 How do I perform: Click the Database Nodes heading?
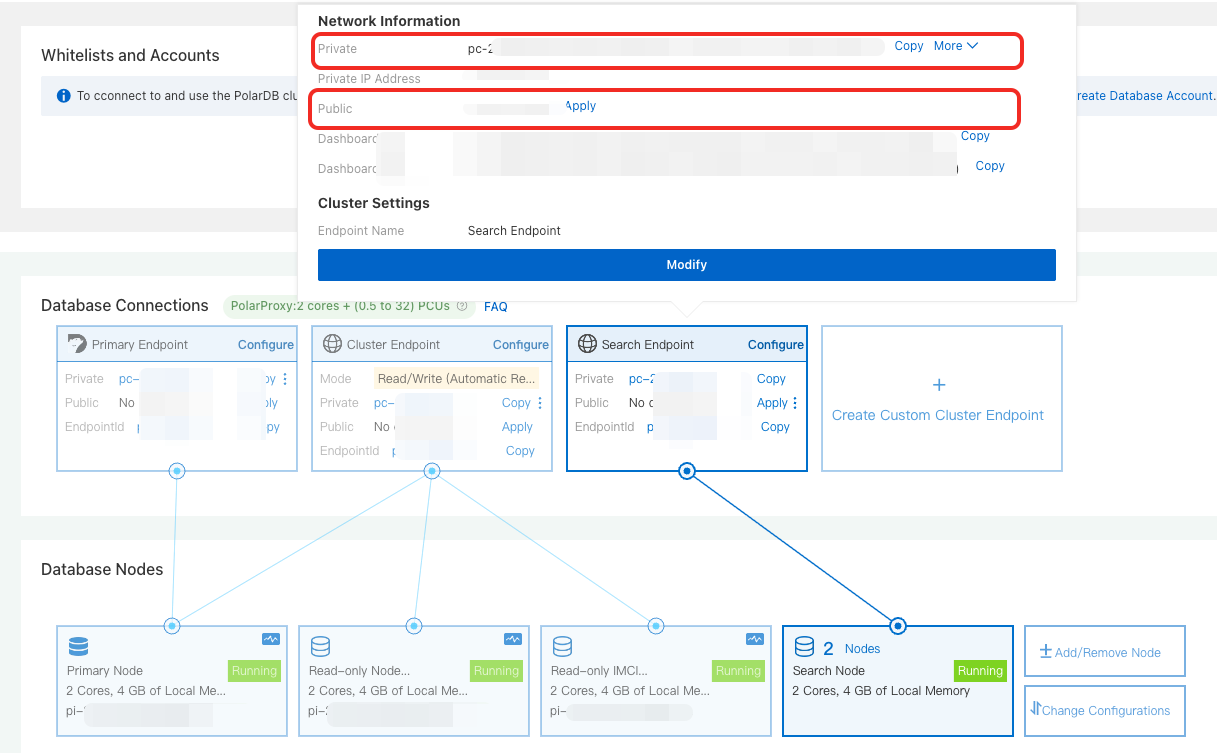(102, 569)
